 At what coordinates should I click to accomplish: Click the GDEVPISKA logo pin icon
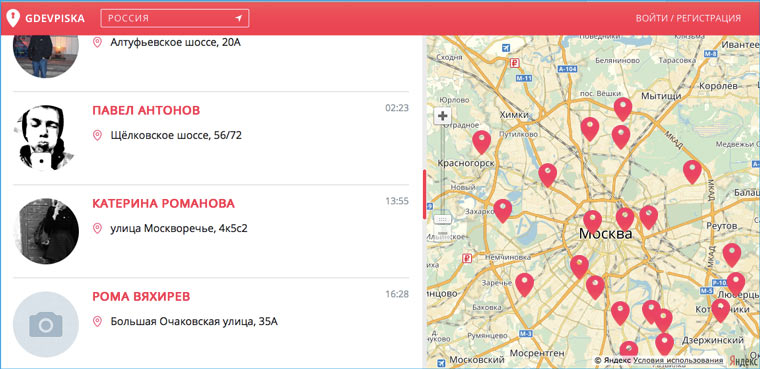13,18
